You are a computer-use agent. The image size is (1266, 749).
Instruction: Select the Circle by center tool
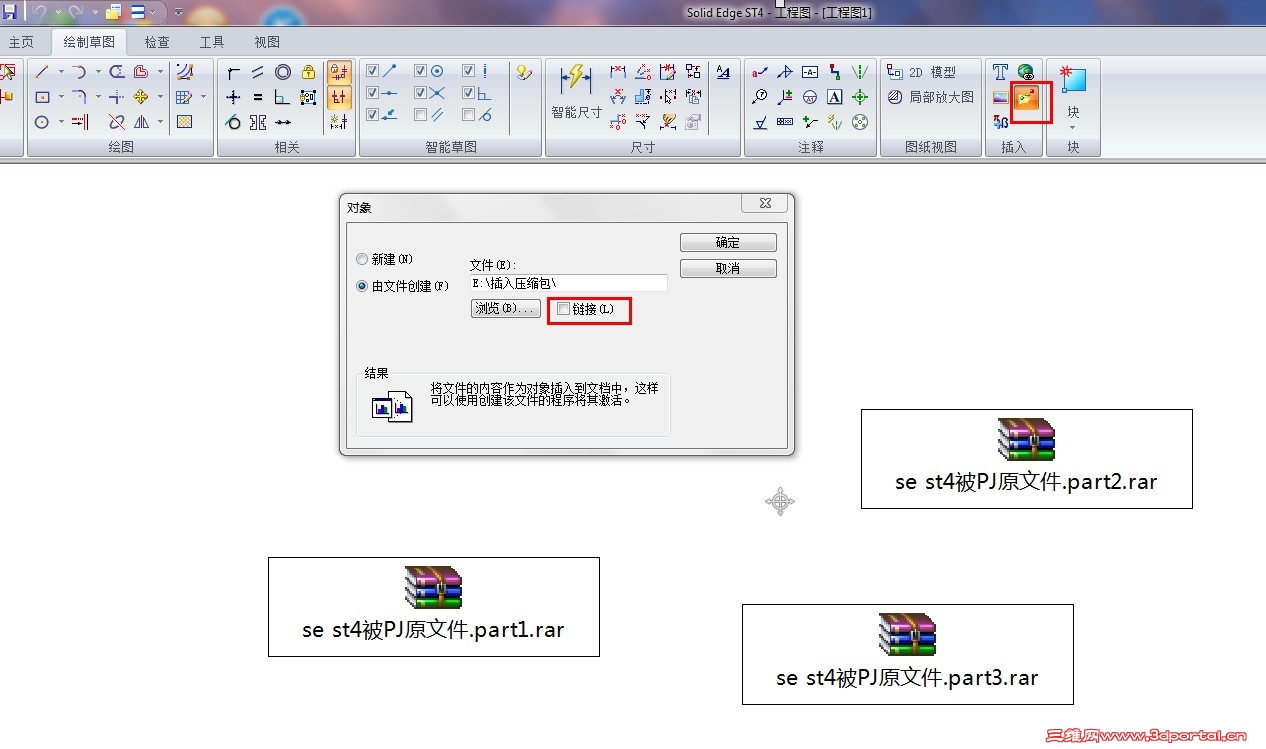point(42,122)
